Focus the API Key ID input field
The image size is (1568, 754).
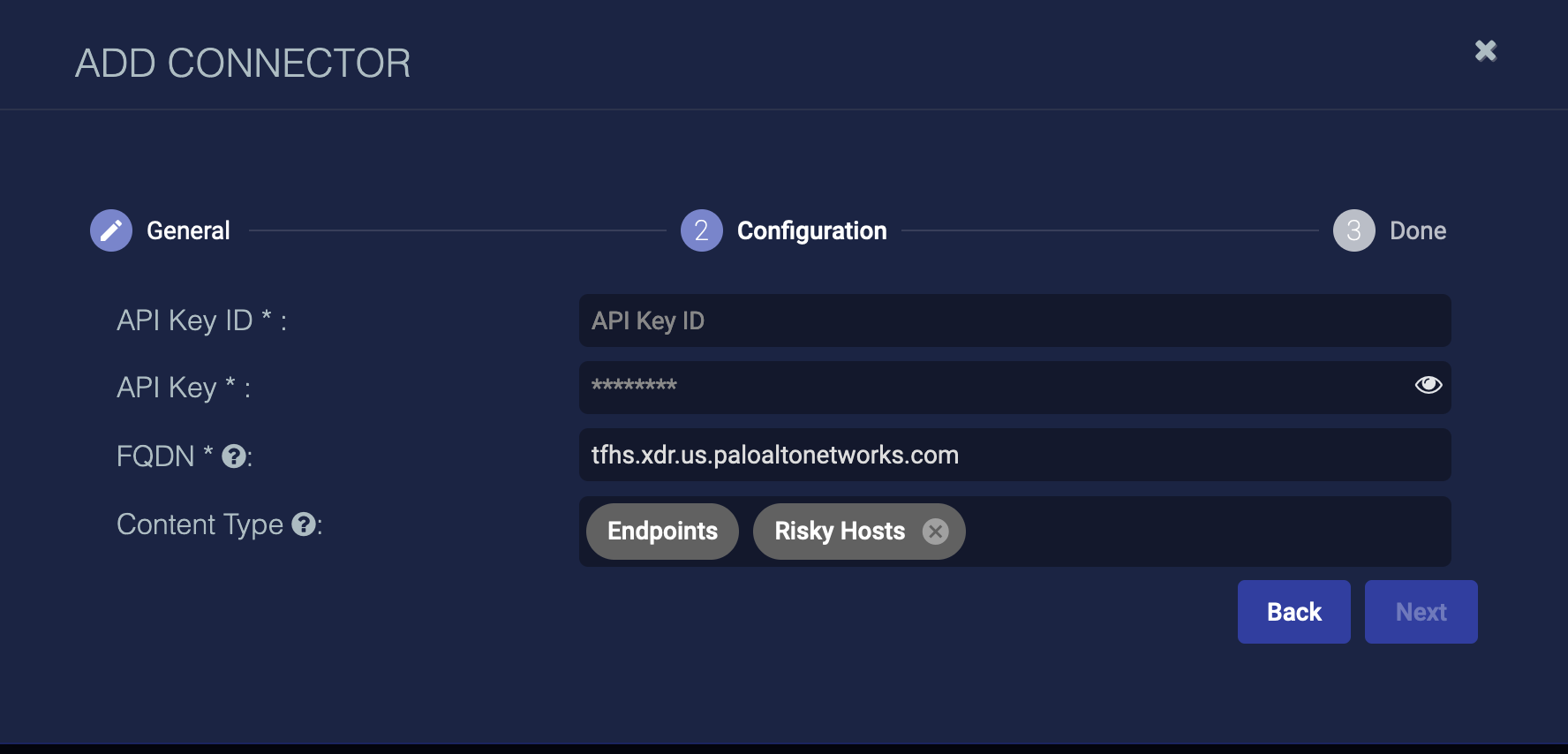pyautogui.click(x=1014, y=320)
